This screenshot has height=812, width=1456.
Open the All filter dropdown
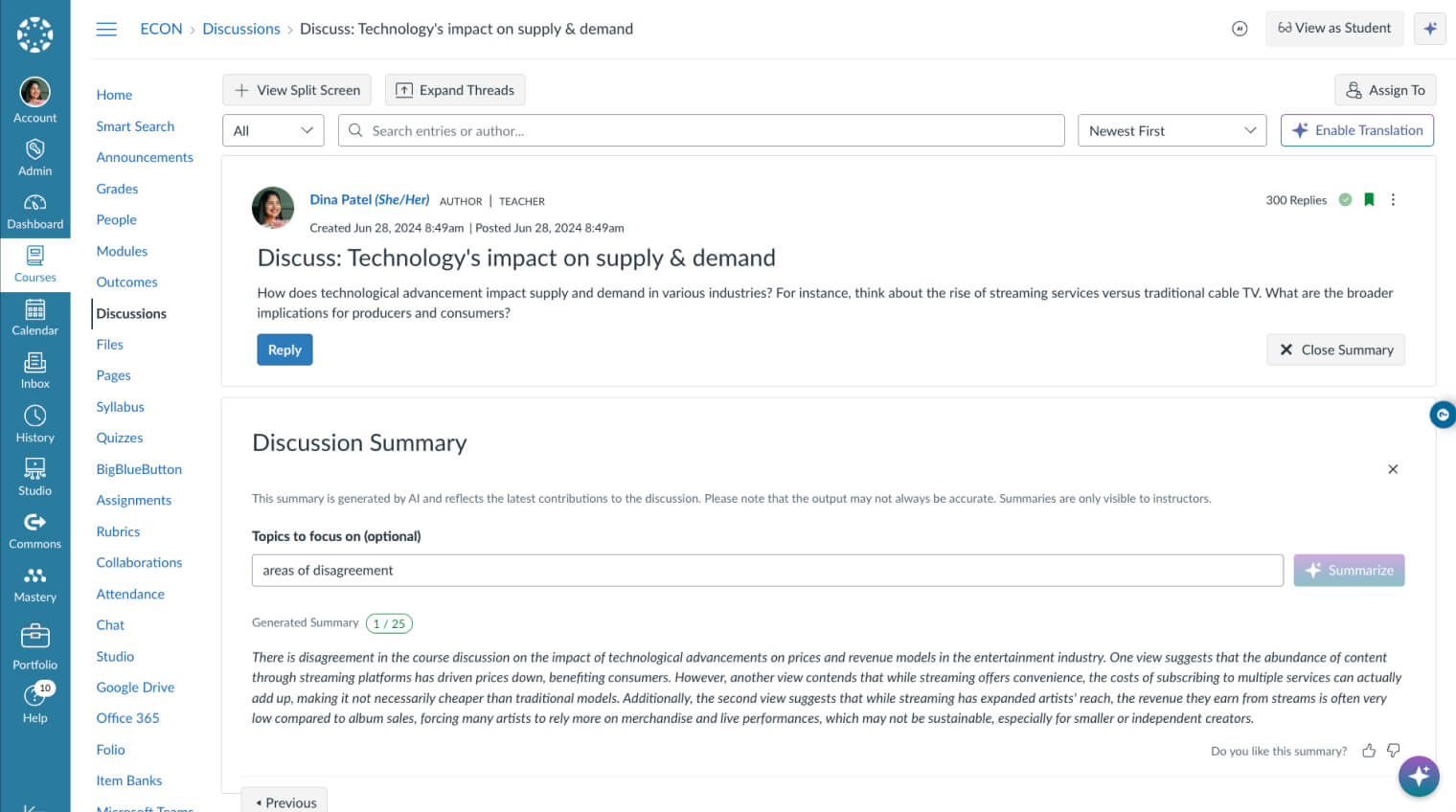pyautogui.click(x=273, y=131)
